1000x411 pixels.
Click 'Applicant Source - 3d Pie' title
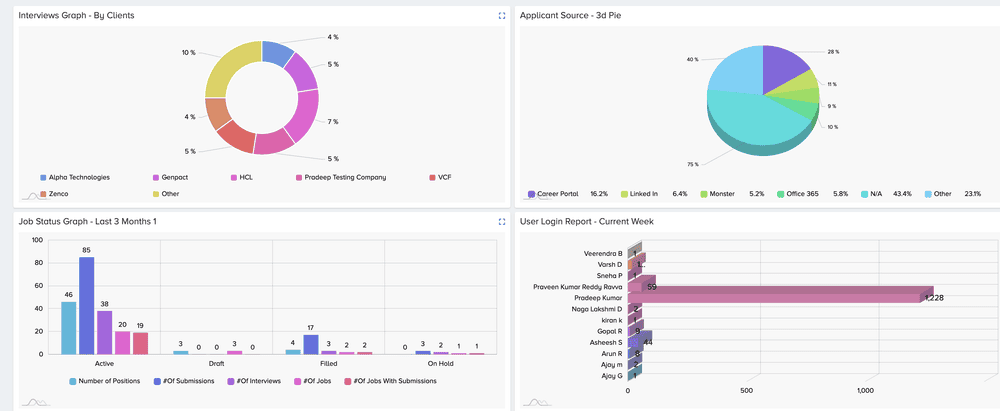tap(571, 15)
